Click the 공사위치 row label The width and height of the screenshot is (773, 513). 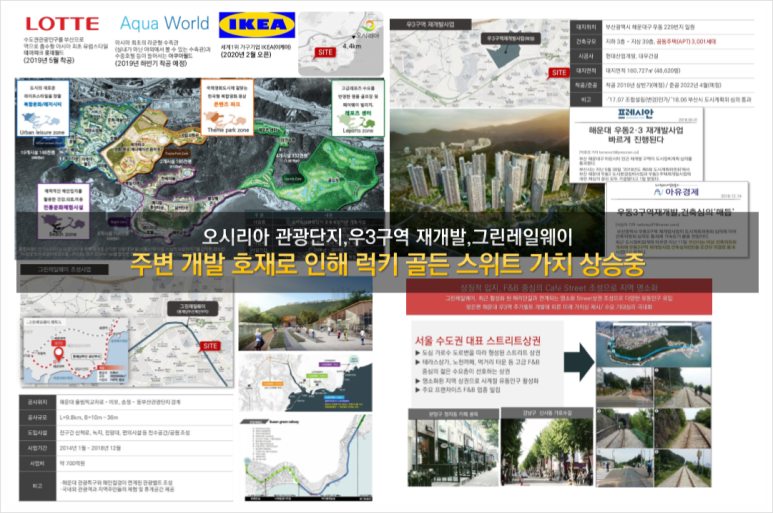37,403
